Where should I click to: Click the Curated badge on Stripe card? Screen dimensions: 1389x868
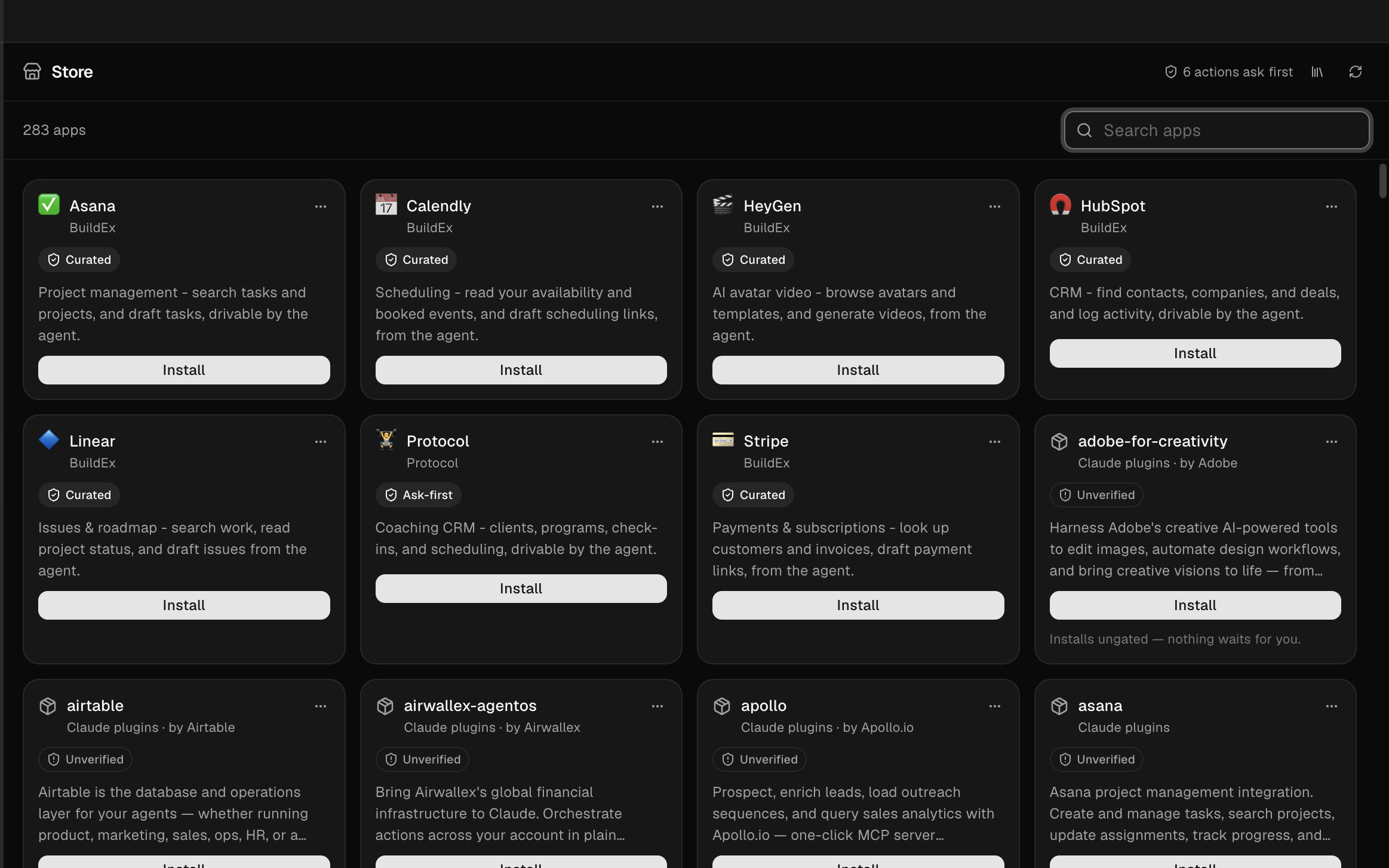click(754, 495)
